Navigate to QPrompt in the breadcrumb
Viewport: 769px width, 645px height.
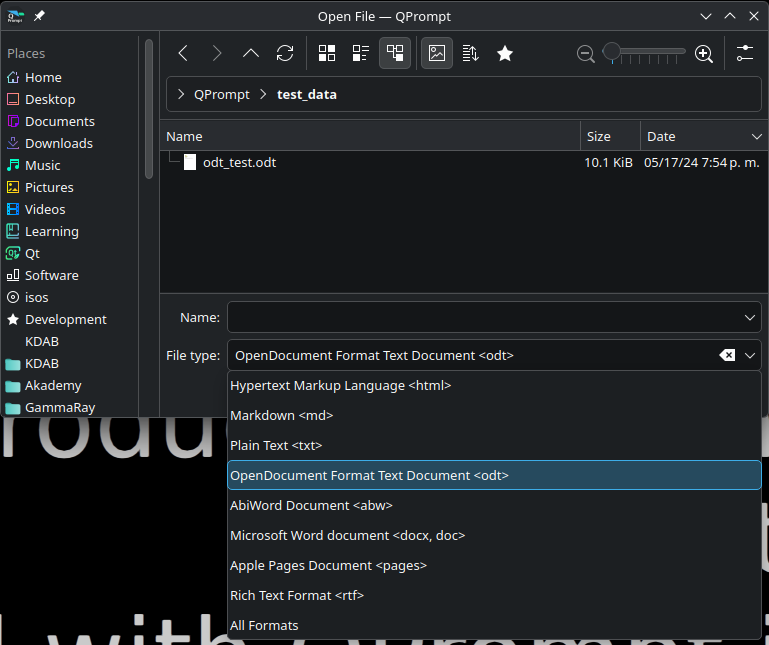click(x=221, y=95)
